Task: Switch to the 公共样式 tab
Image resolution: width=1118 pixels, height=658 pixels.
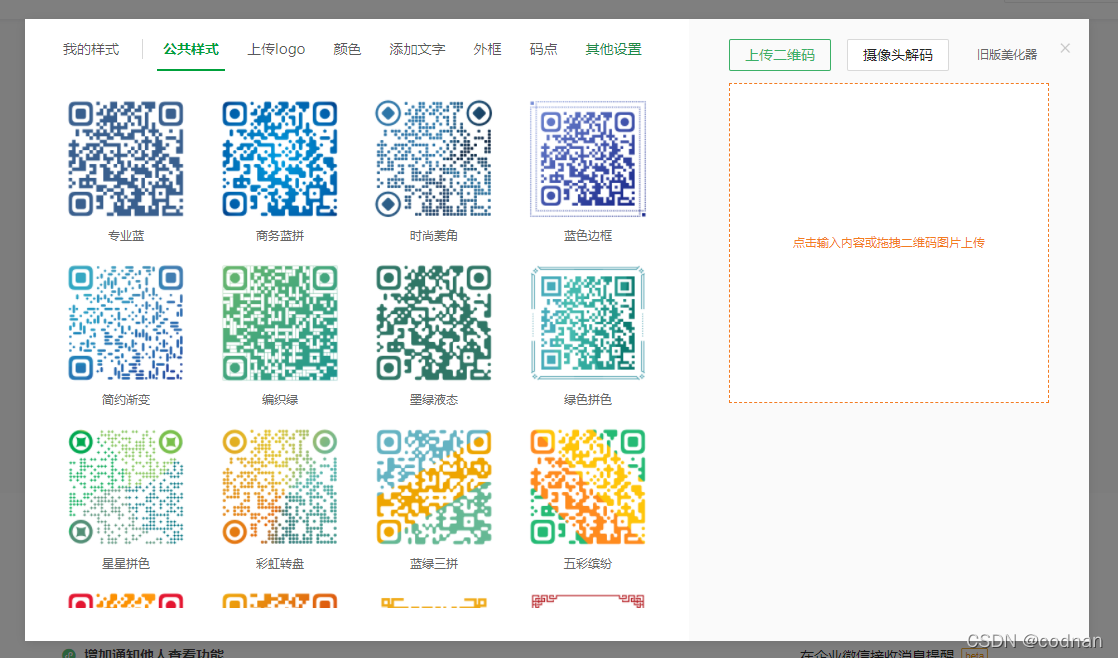Action: pyautogui.click(x=190, y=49)
